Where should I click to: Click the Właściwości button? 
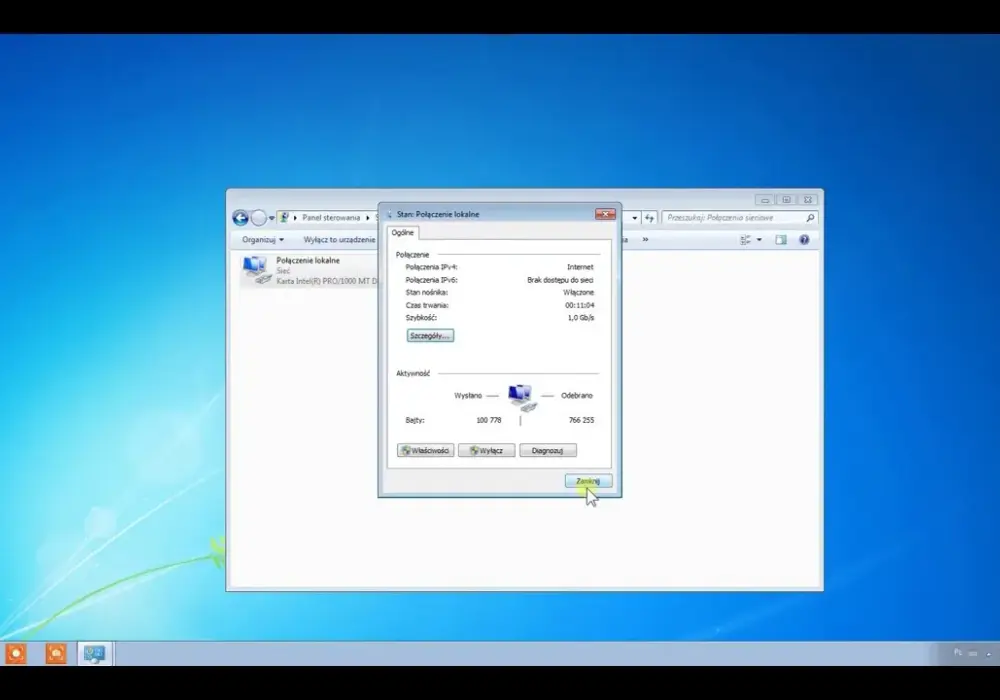425,450
